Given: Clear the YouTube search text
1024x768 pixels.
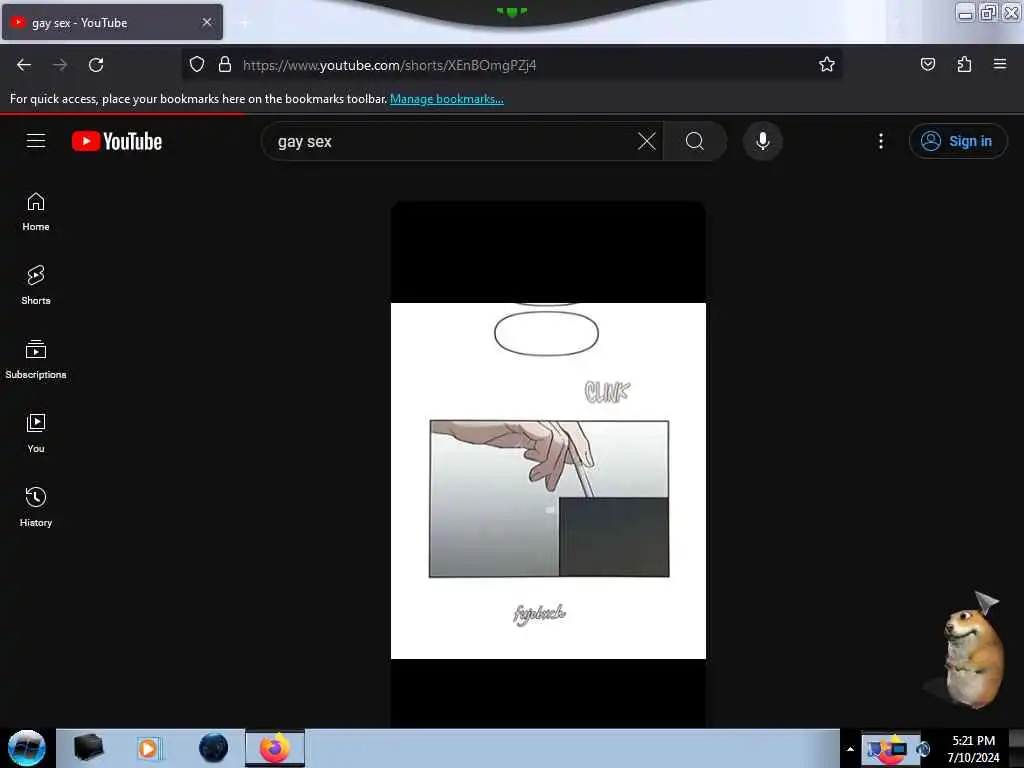Looking at the screenshot, I should (x=647, y=141).
